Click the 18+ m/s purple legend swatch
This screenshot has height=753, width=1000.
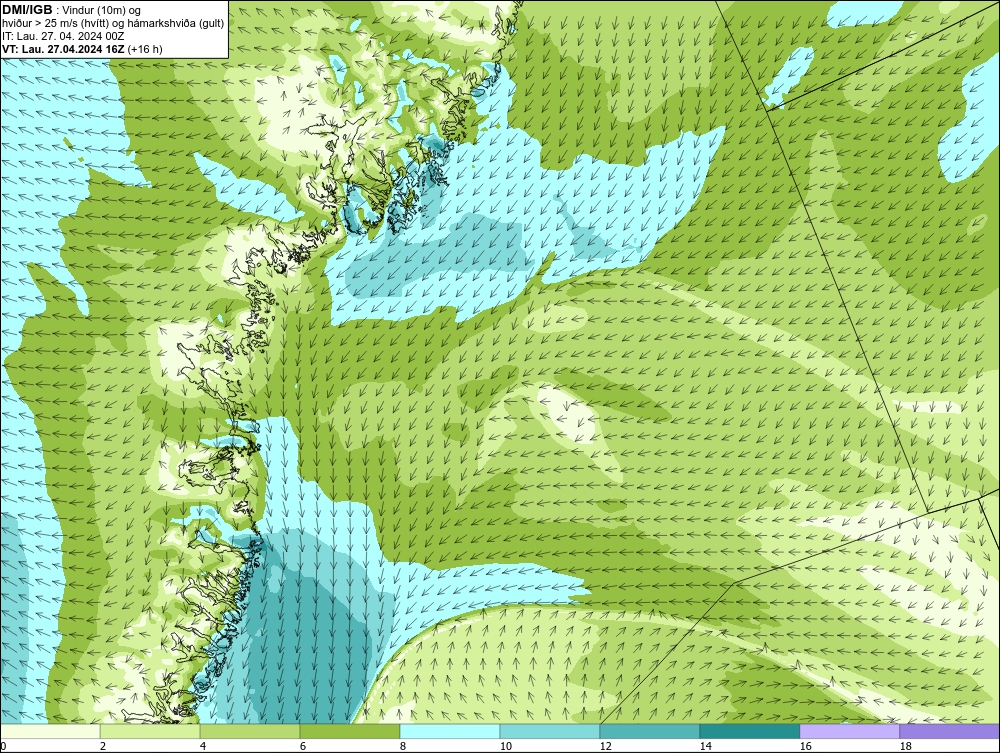[x=949, y=731]
